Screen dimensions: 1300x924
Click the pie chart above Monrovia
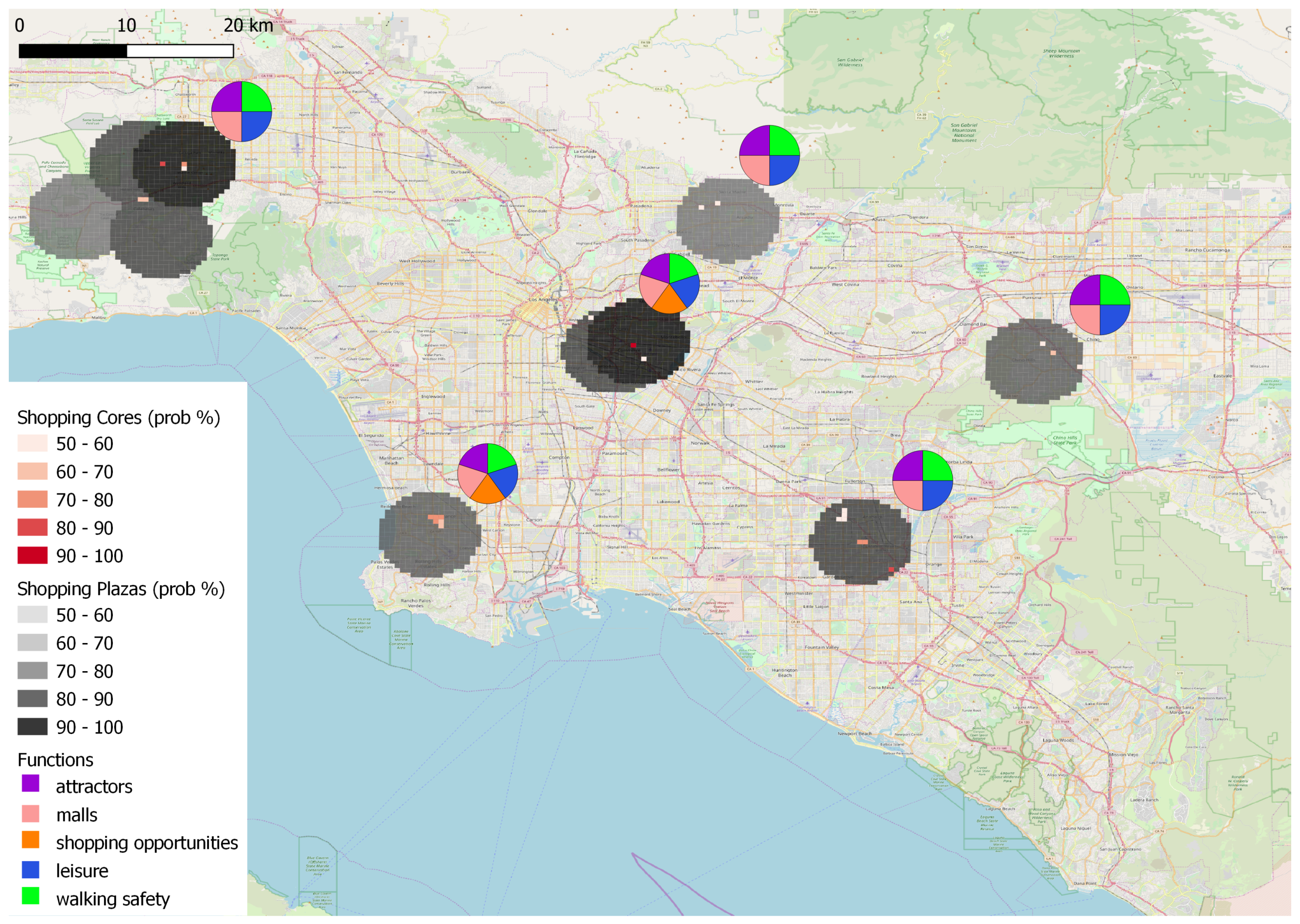pos(769,155)
